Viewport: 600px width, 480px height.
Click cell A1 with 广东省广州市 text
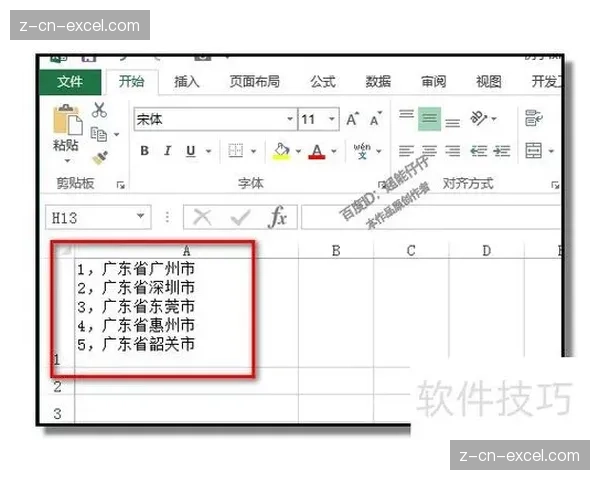coord(186,313)
